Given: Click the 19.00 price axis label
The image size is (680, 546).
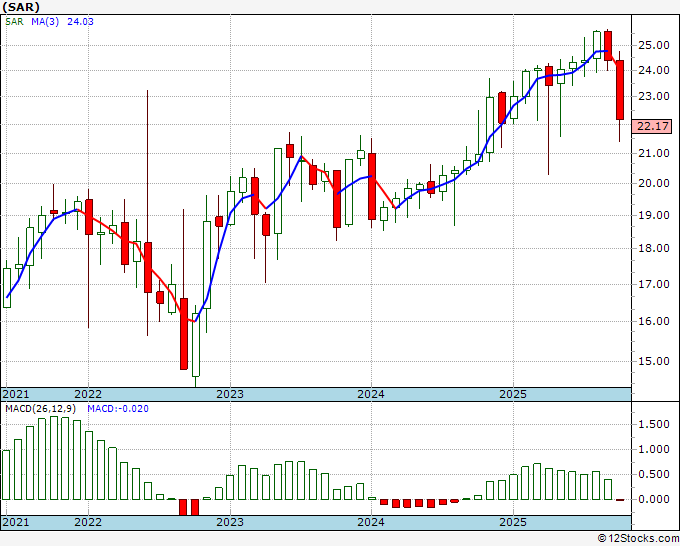Looking at the screenshot, I should [654, 215].
